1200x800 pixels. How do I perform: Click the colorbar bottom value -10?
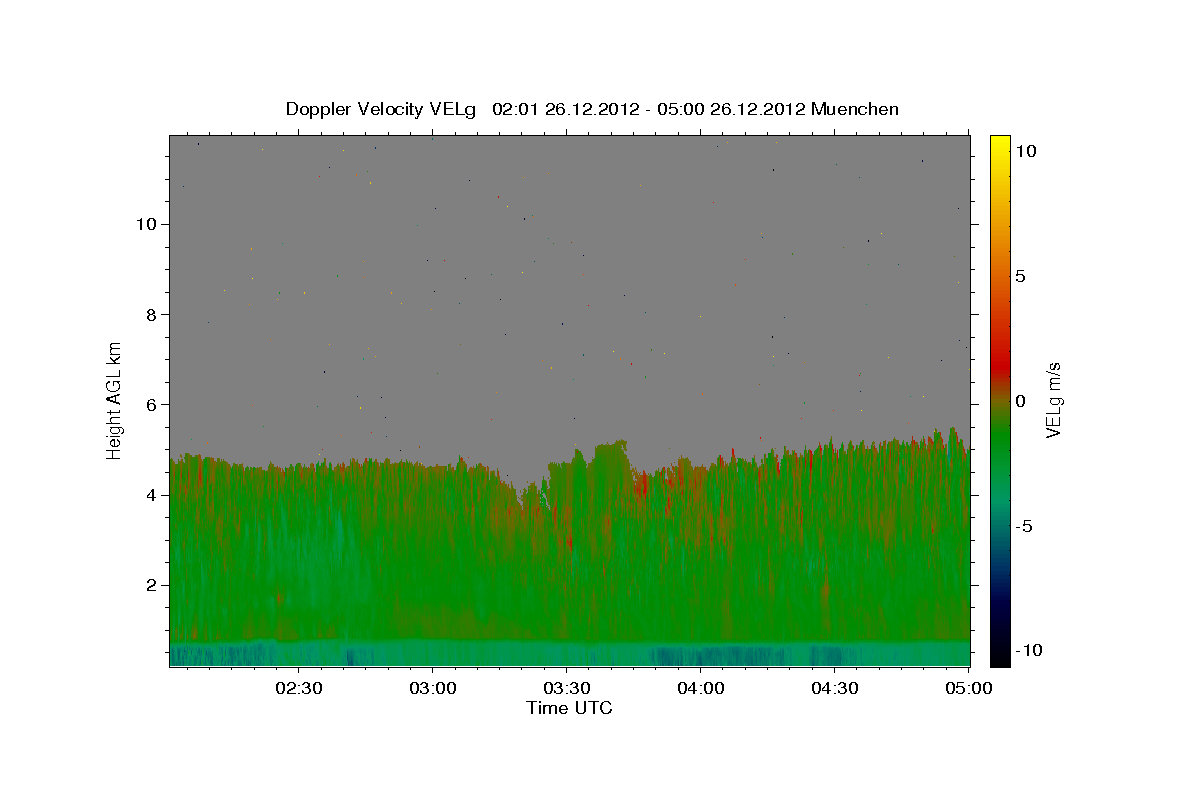pos(1028,650)
